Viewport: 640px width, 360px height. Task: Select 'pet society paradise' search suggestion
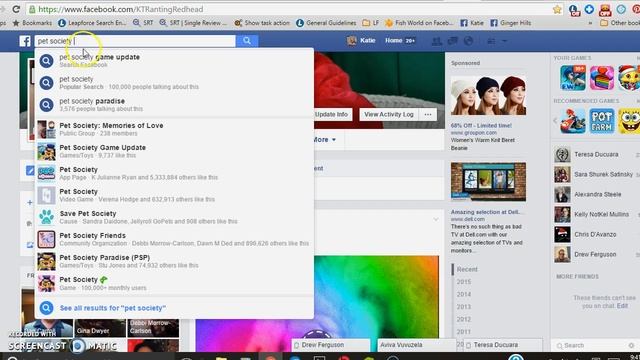174,104
